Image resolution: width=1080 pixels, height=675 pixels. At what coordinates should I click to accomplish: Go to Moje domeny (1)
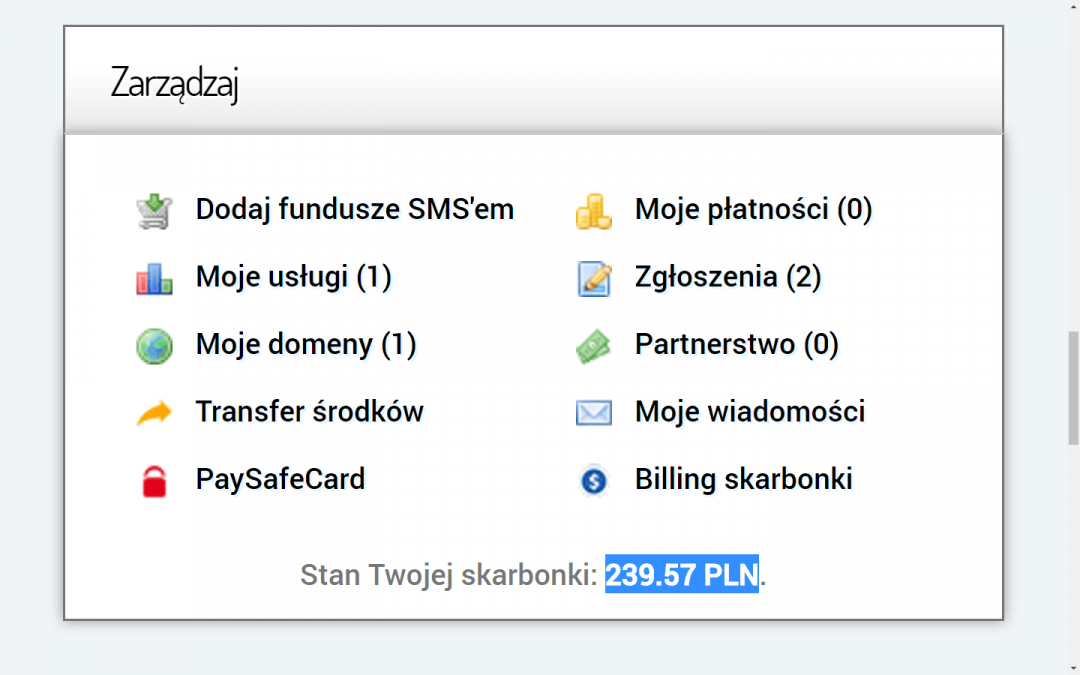[306, 345]
